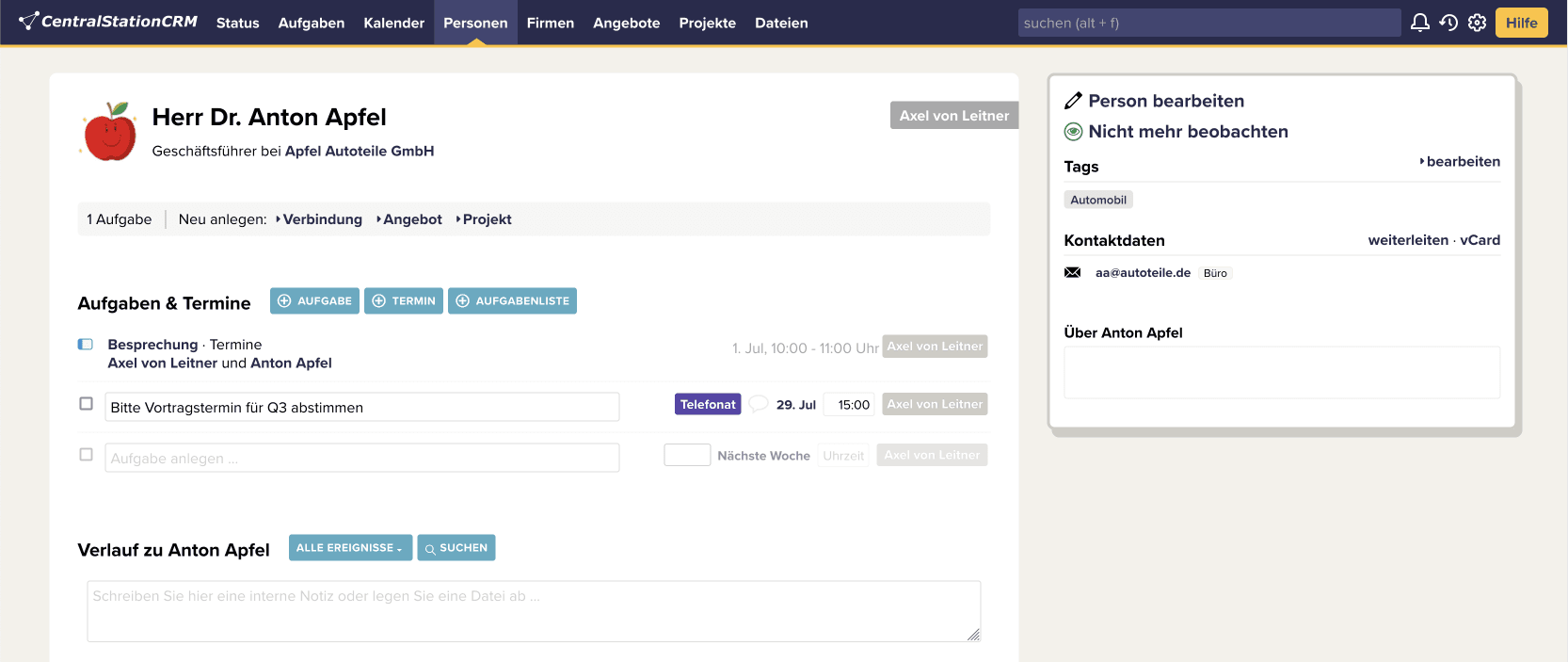The height and width of the screenshot is (662, 1568).
Task: Click the email envelope icon in Kontaktdaten
Action: coord(1072,273)
